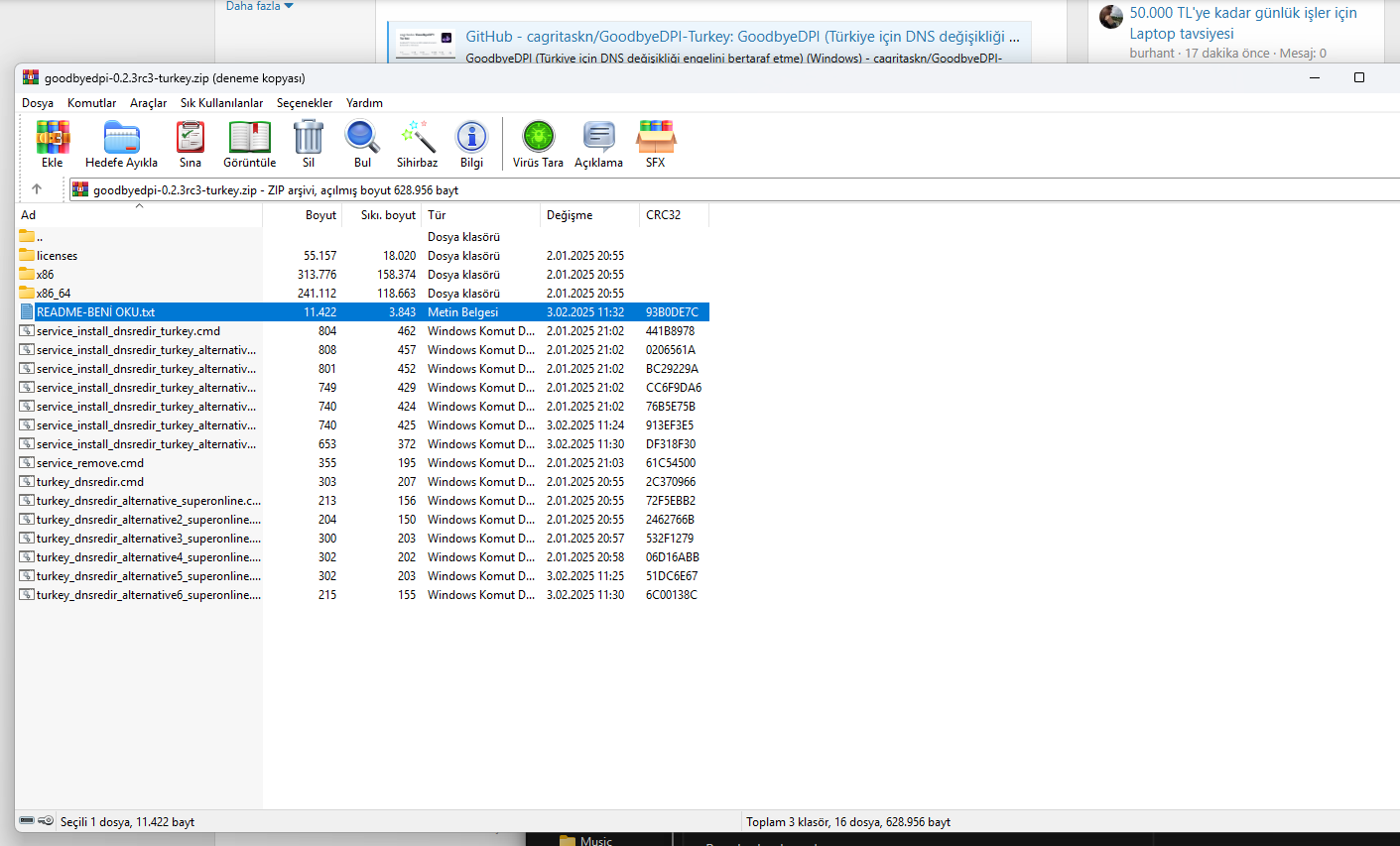Open the Komutlar menu

click(x=91, y=103)
